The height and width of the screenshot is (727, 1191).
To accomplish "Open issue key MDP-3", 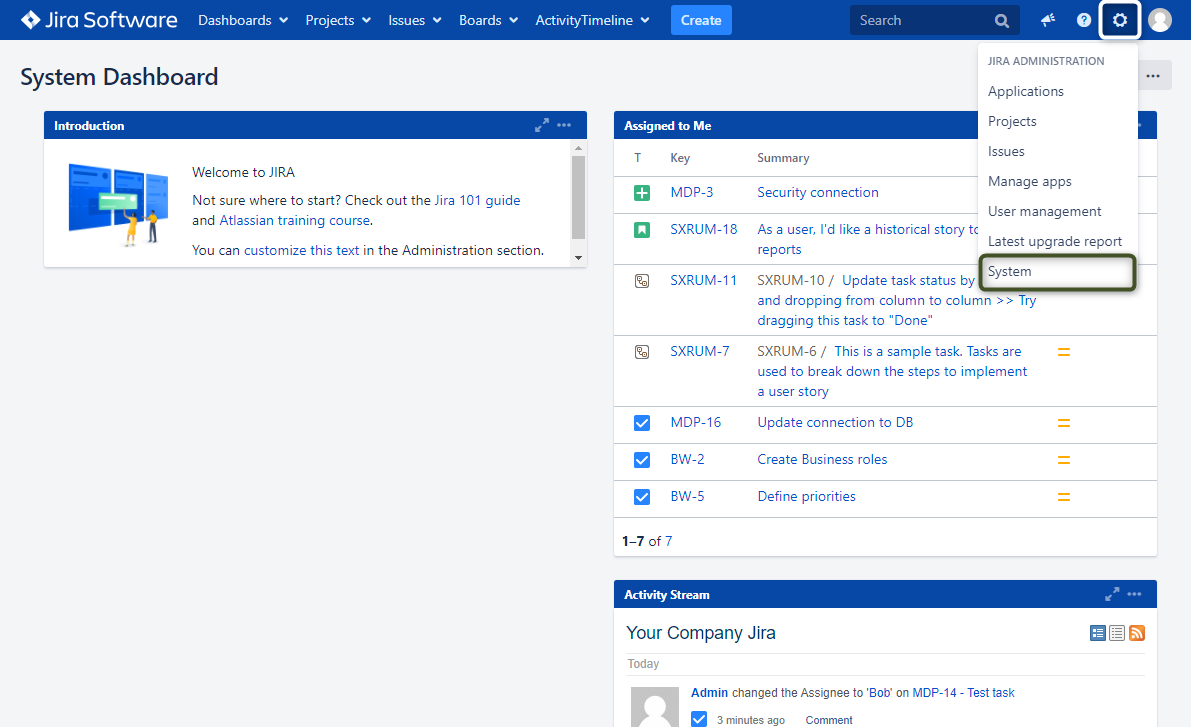I will 691,193.
